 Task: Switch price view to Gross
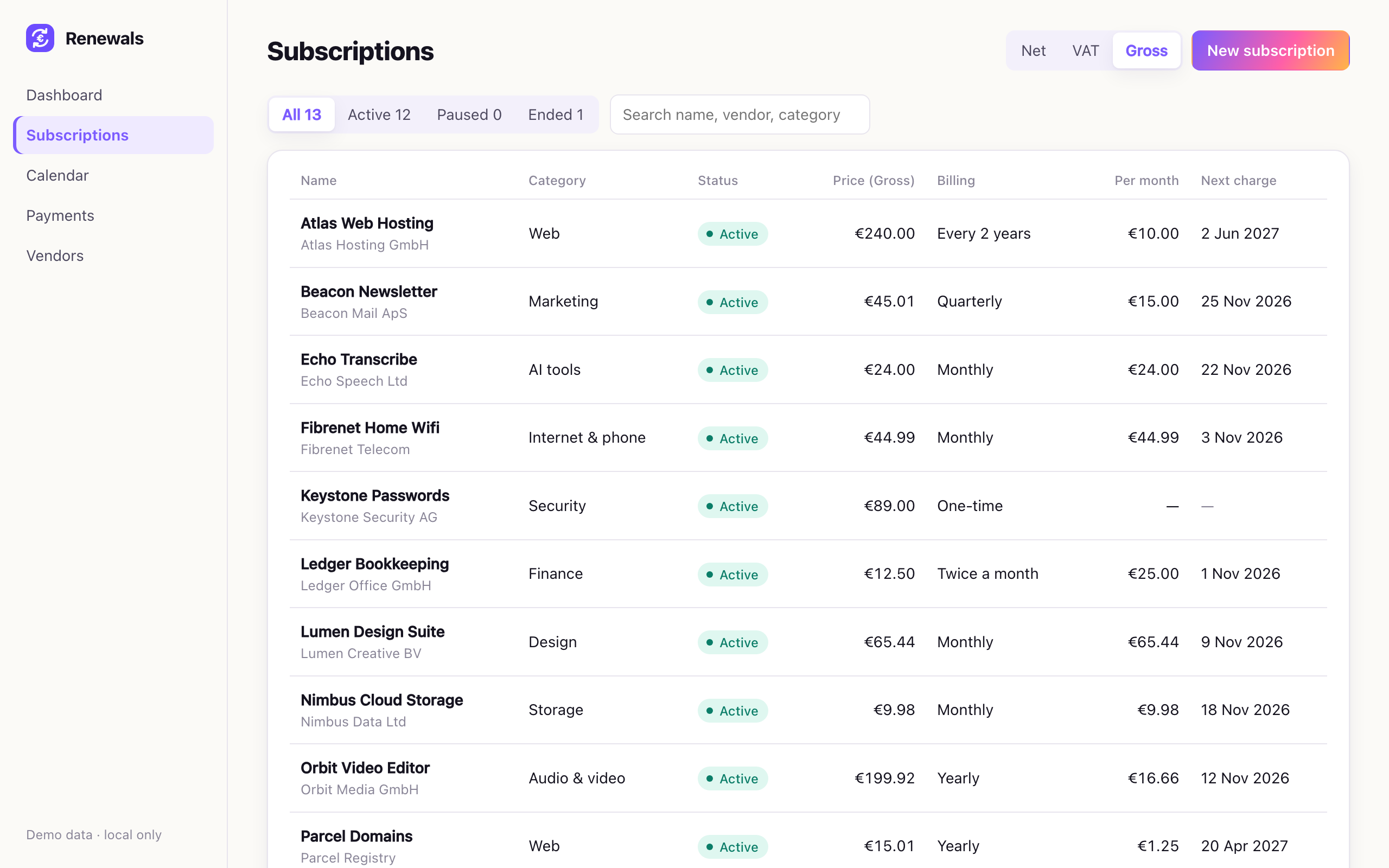(x=1146, y=50)
